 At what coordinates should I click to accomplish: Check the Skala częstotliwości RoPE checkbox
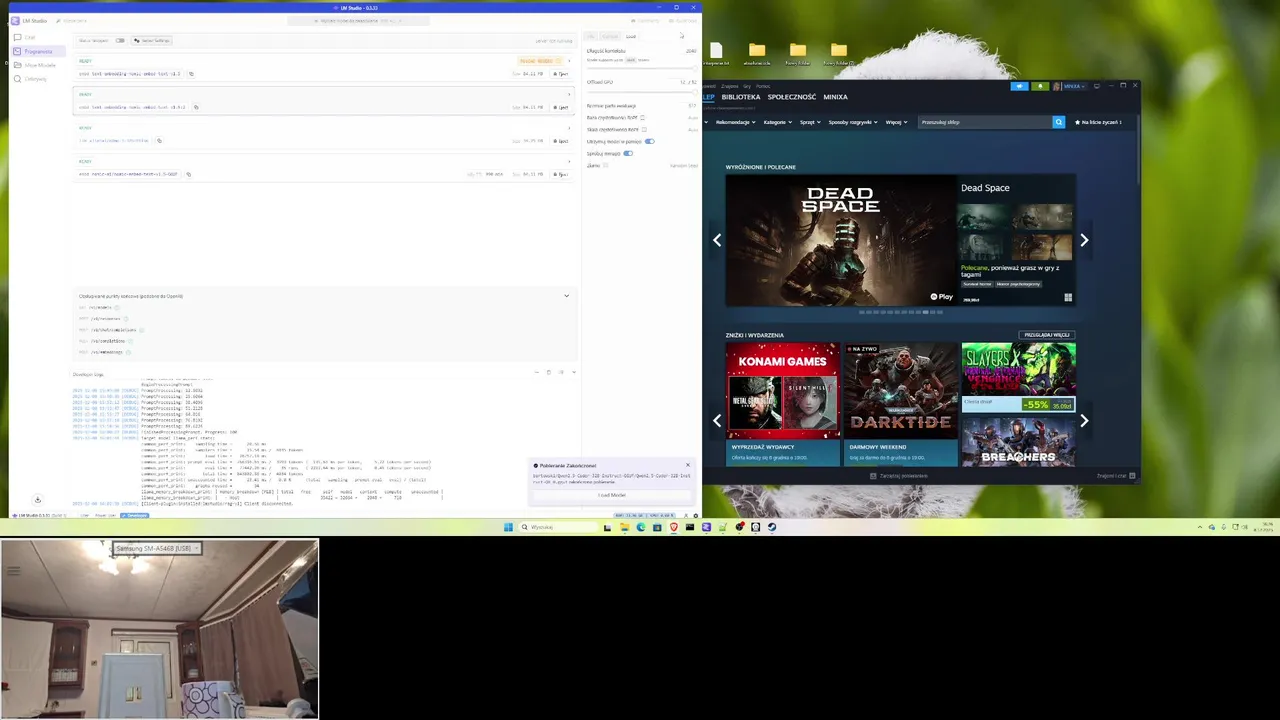(644, 129)
